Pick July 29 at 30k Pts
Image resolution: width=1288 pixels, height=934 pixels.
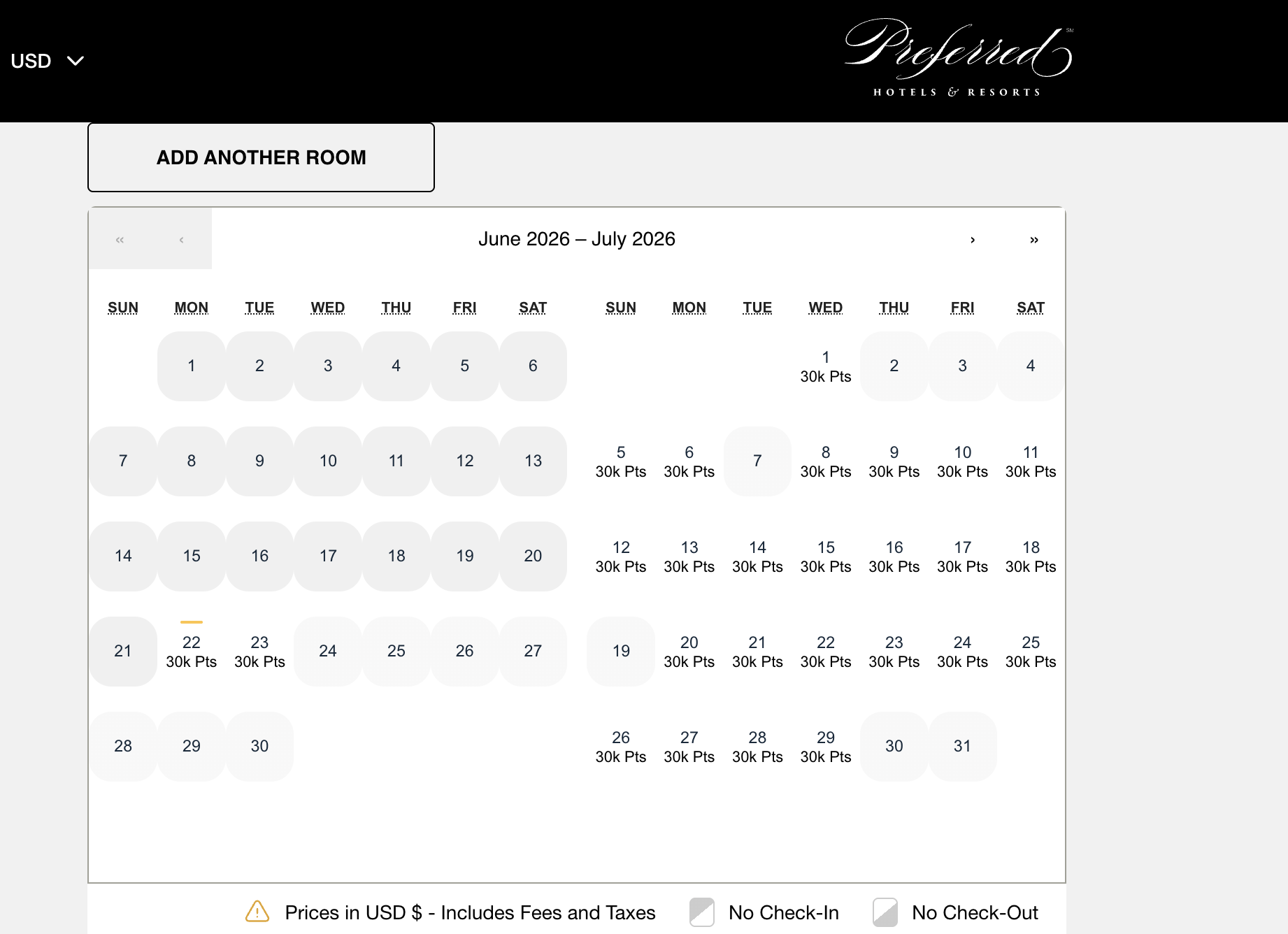point(826,747)
